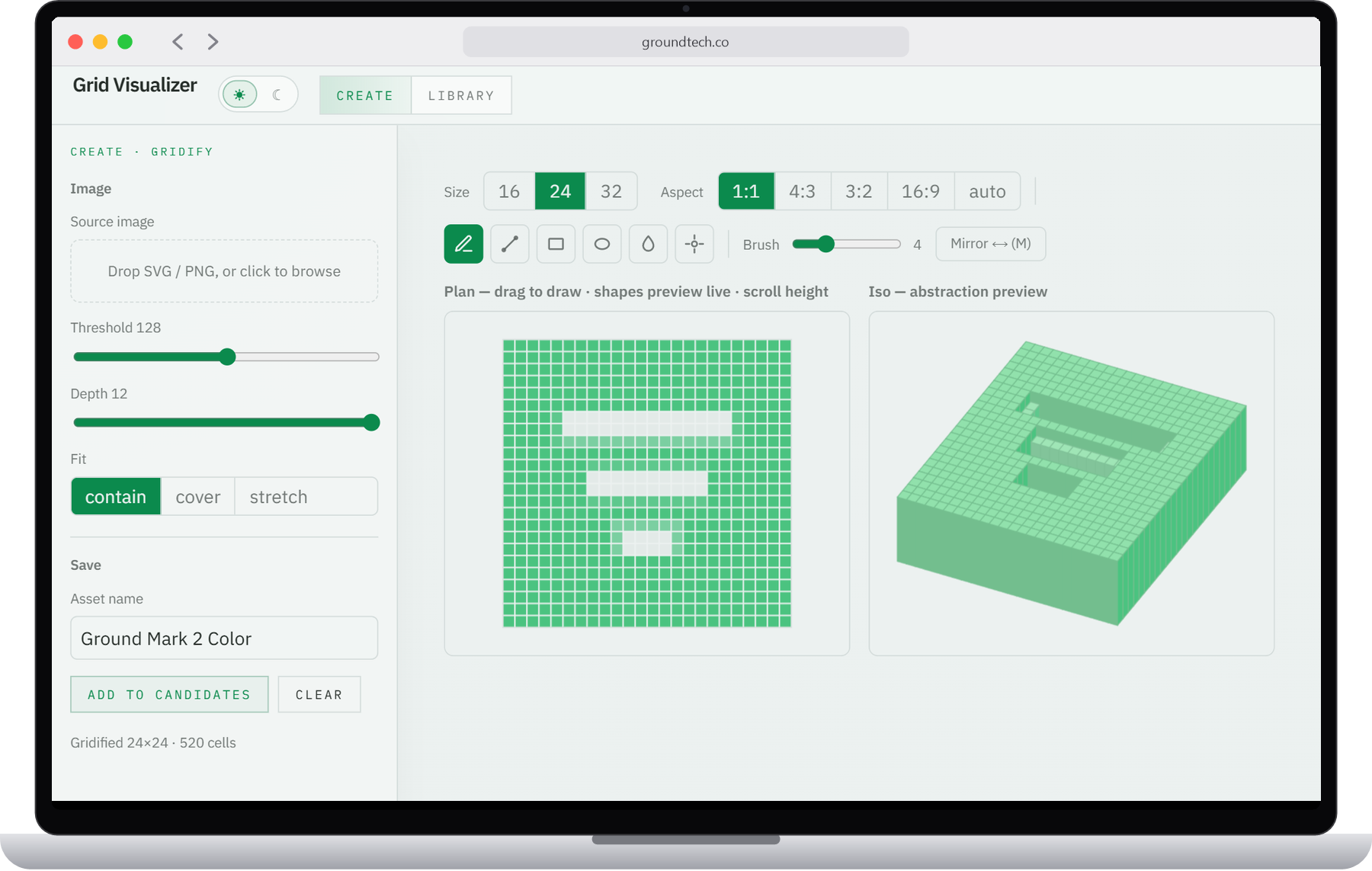Click the Plan grid drawing canvas
The height and width of the screenshot is (871, 1372).
coord(647,484)
